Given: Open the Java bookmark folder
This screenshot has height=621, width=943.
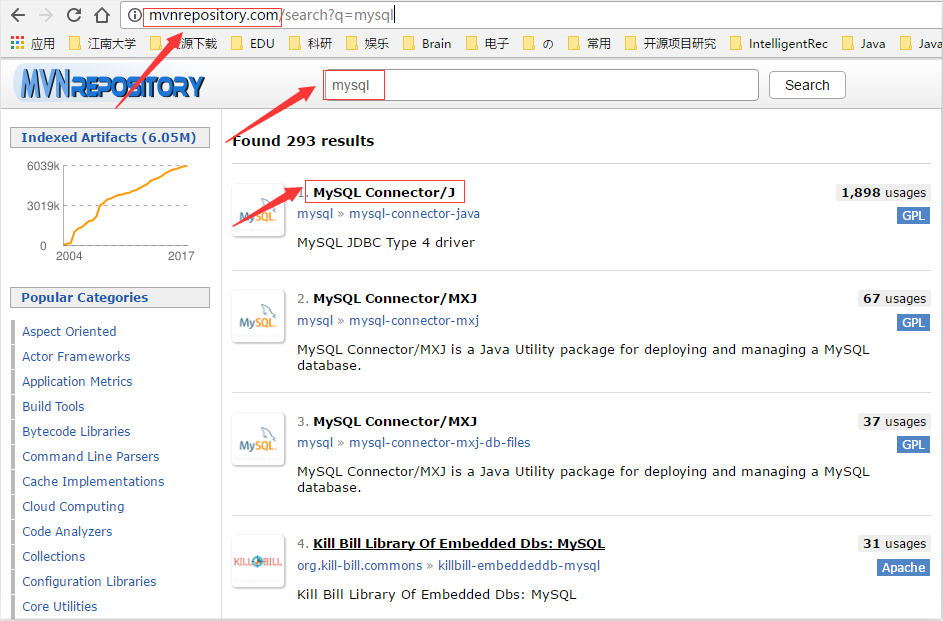Looking at the screenshot, I should pos(864,43).
